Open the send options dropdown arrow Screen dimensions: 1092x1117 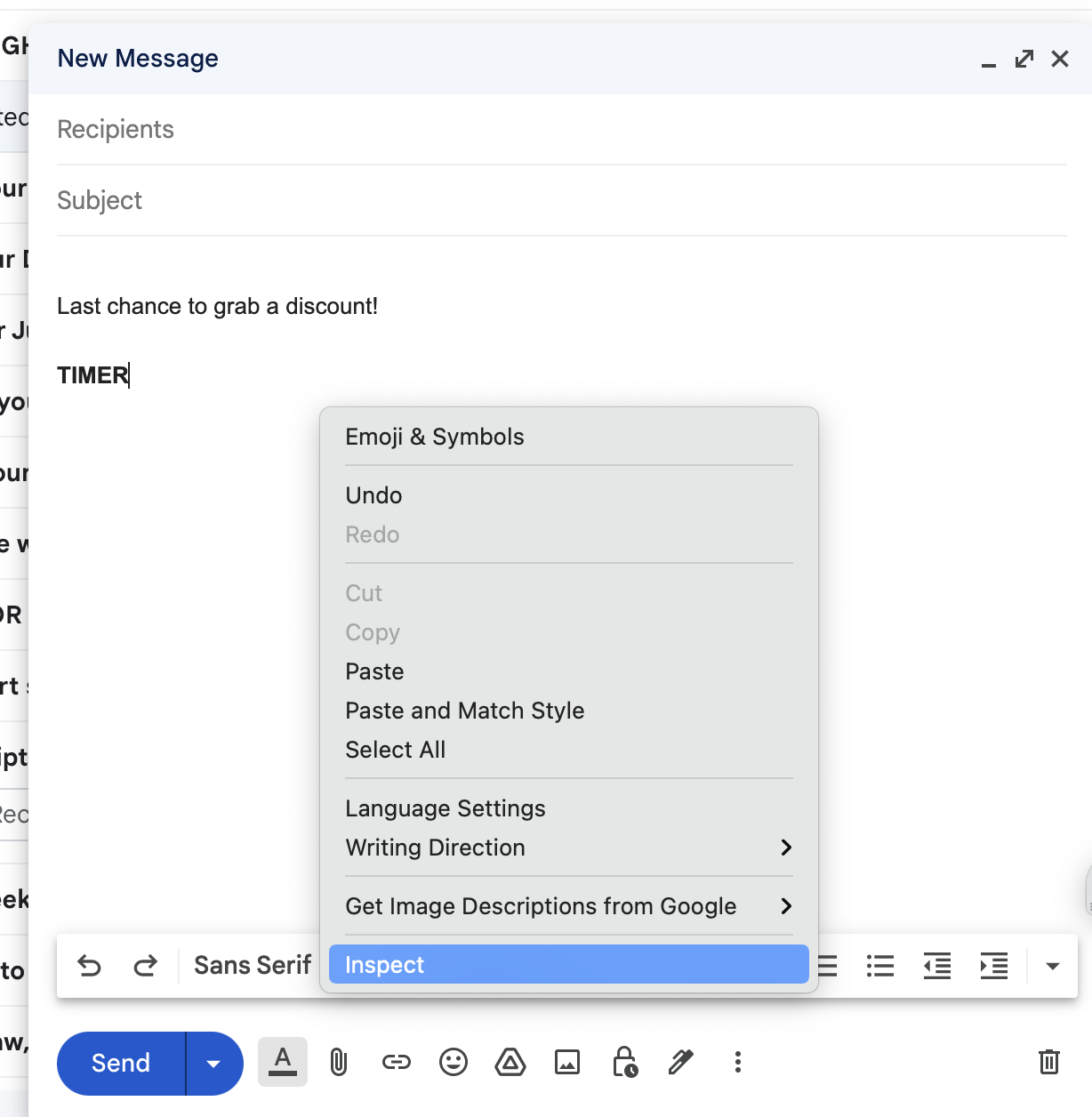click(213, 1064)
